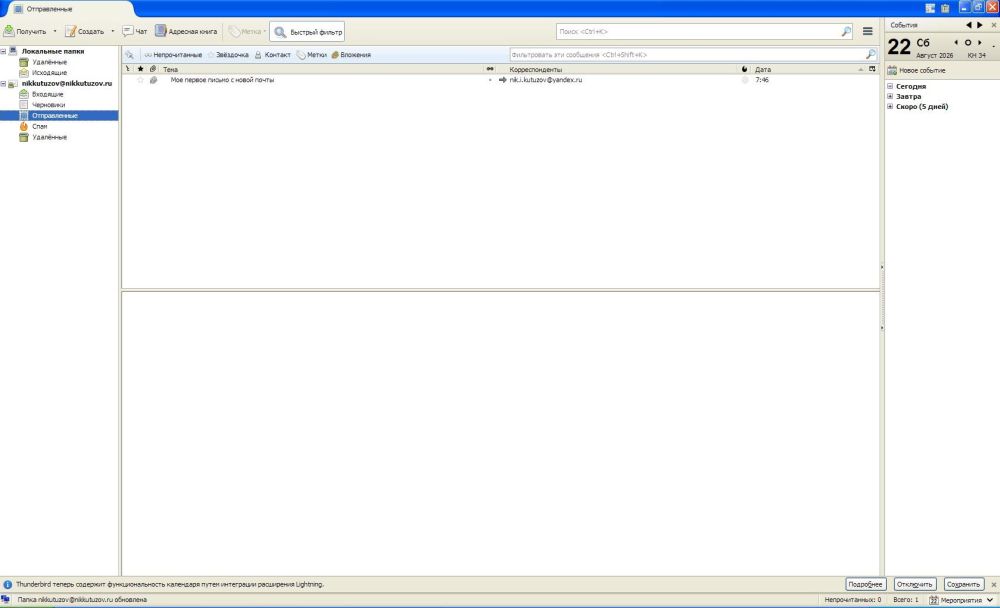
Task: Open the dropdown arrow next to Получить
Action: pyautogui.click(x=55, y=31)
